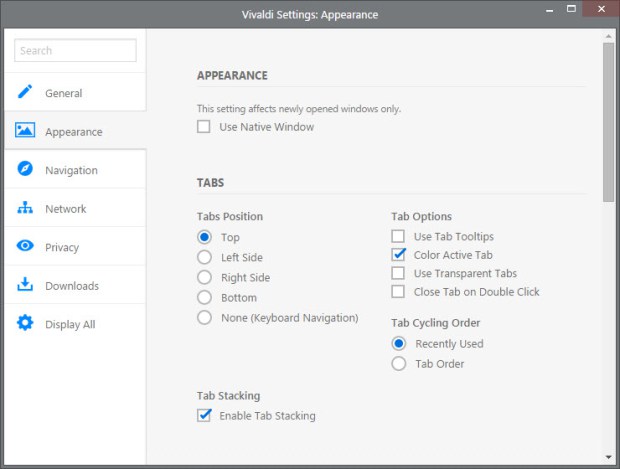Click the Appearance picture icon

25,130
